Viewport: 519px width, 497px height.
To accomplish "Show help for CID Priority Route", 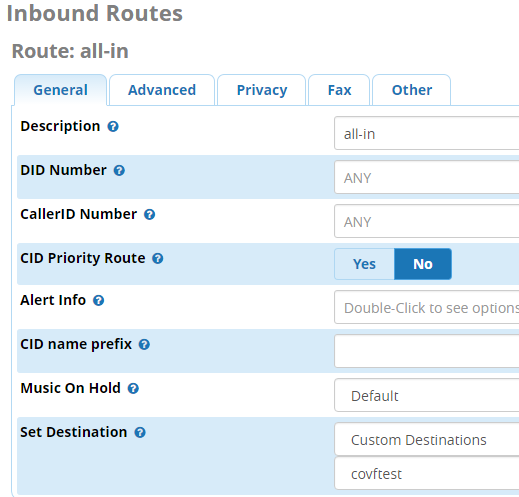I will pos(158,259).
